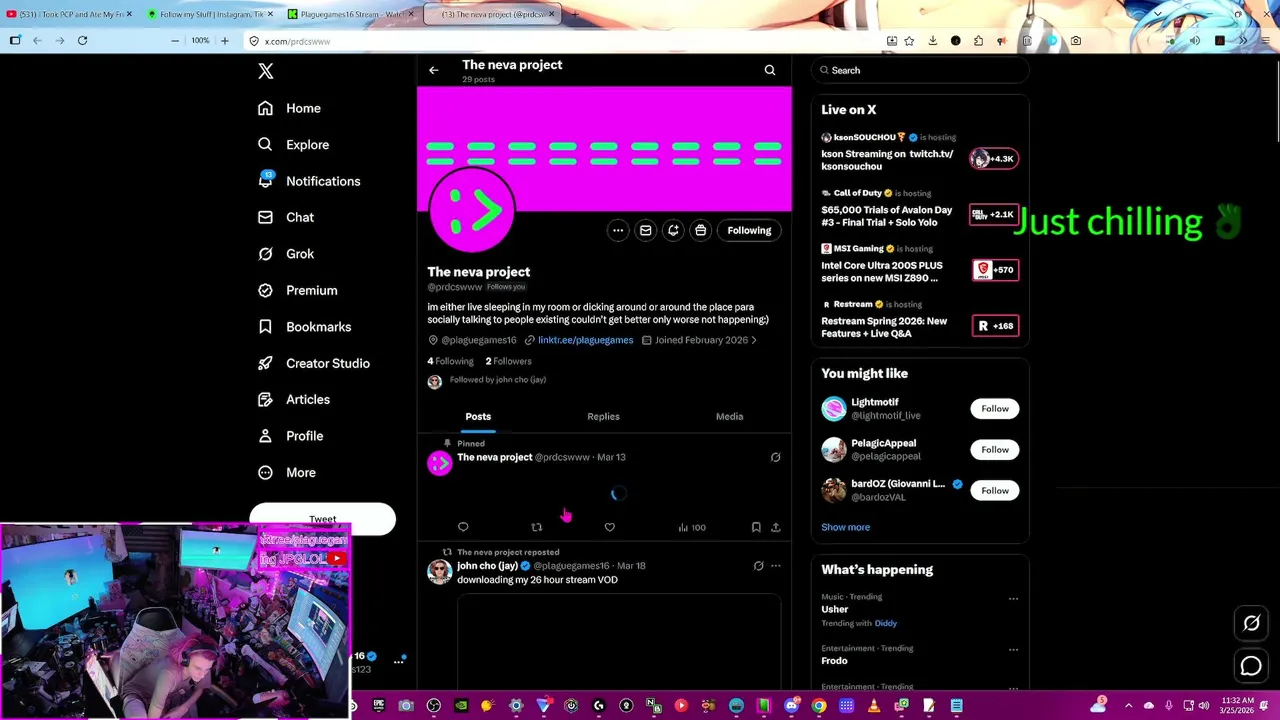
Task: Send a message via the envelope icon
Action: pos(646,230)
